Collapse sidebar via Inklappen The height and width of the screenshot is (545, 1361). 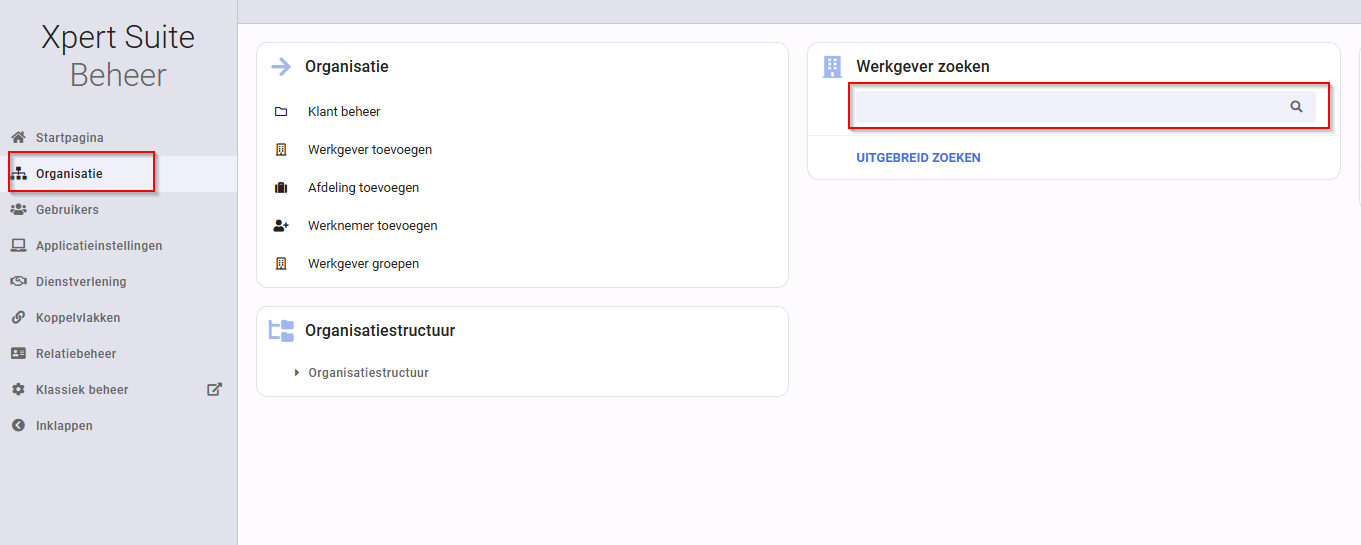click(118, 426)
